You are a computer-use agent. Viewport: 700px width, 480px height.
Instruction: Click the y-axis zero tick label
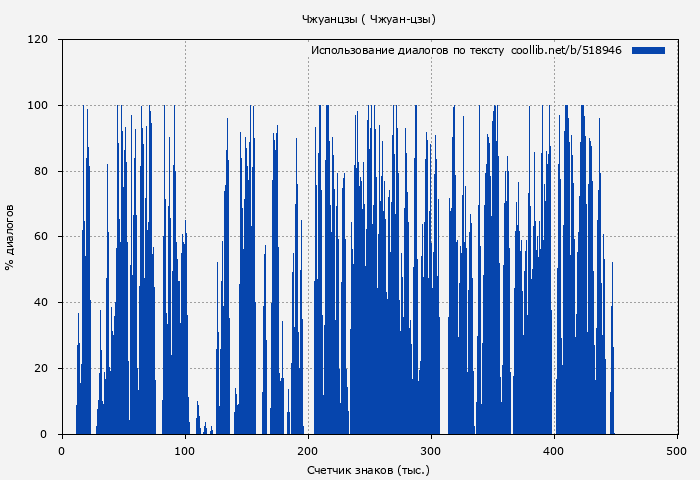tap(44, 434)
